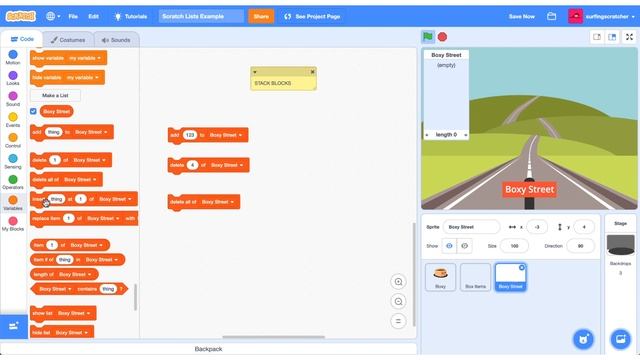Edit the project title field
Viewport: 640px width, 360px height.
click(x=201, y=16)
